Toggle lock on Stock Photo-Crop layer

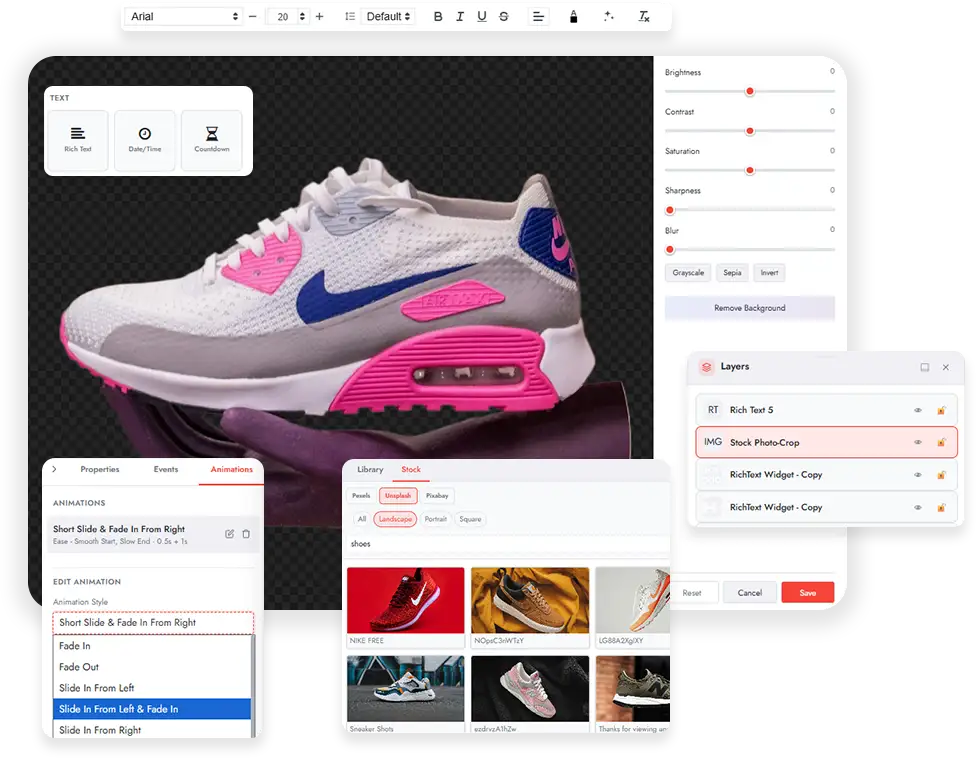tap(941, 442)
